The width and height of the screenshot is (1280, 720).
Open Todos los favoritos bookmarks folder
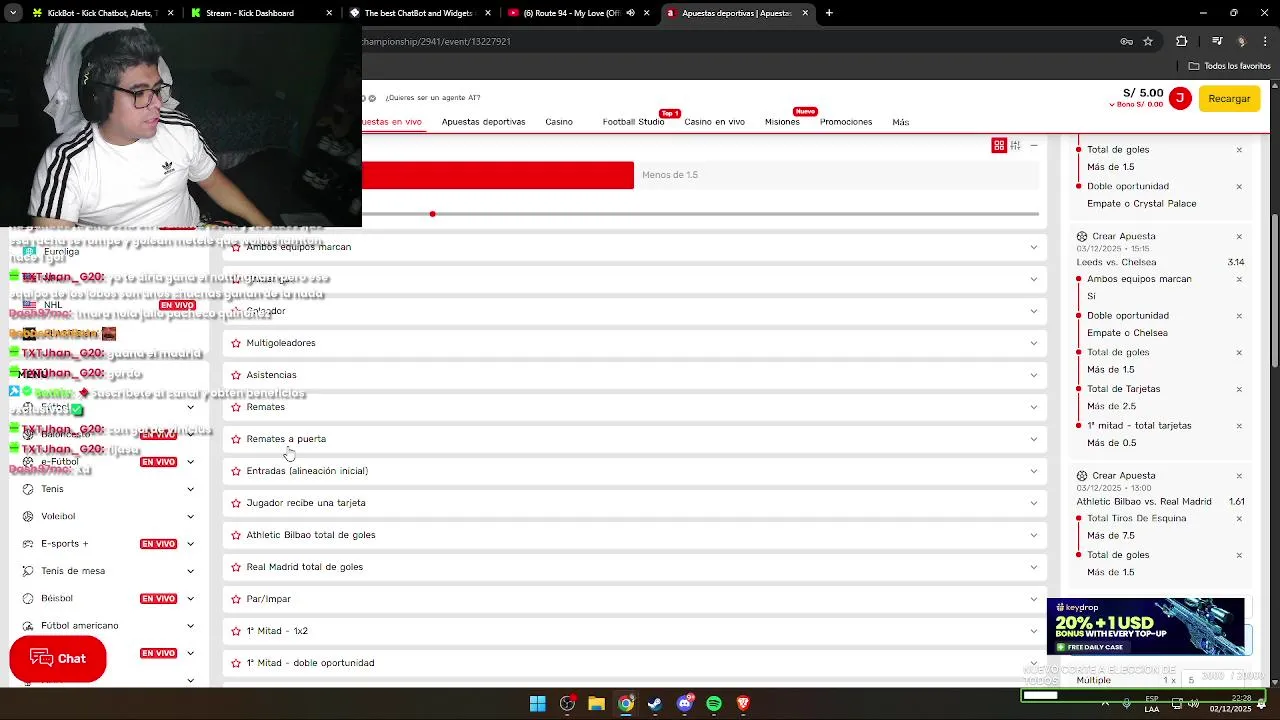pyautogui.click(x=1230, y=66)
